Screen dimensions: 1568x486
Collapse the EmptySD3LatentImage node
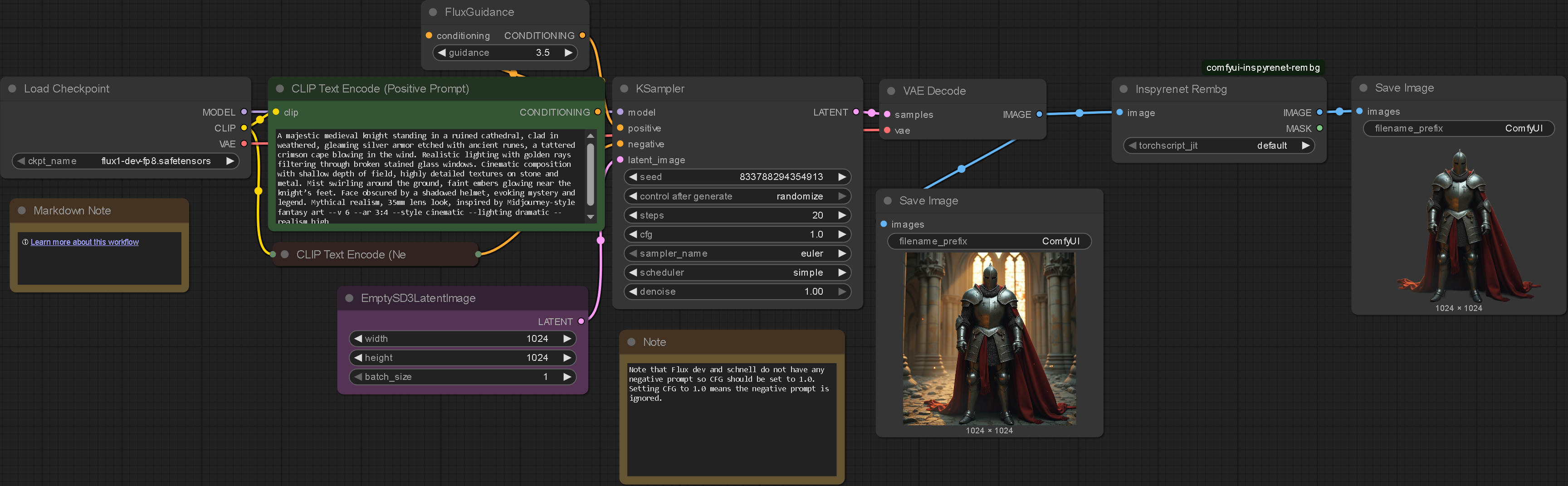[x=349, y=298]
